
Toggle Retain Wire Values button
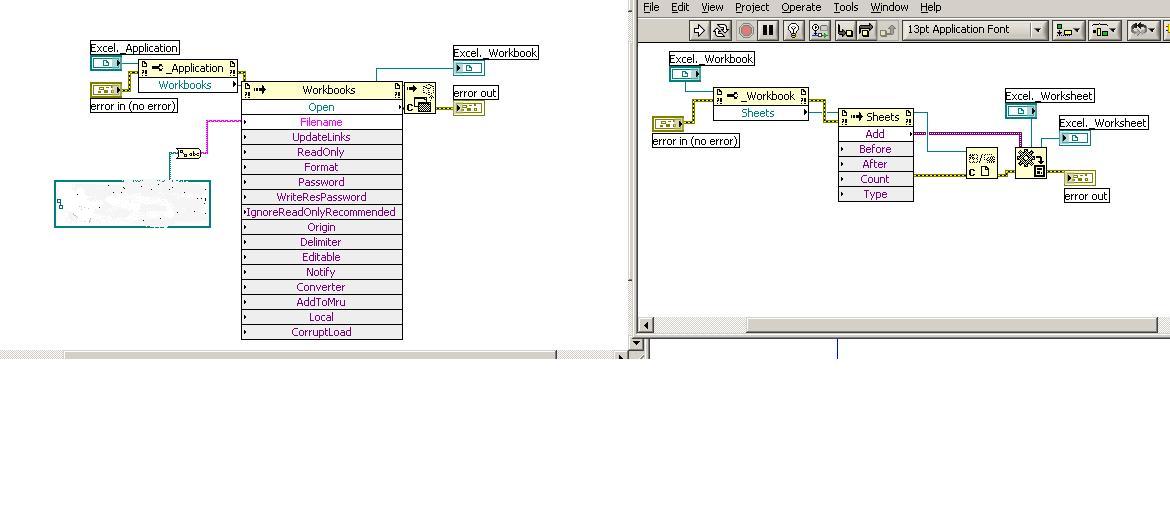point(820,30)
